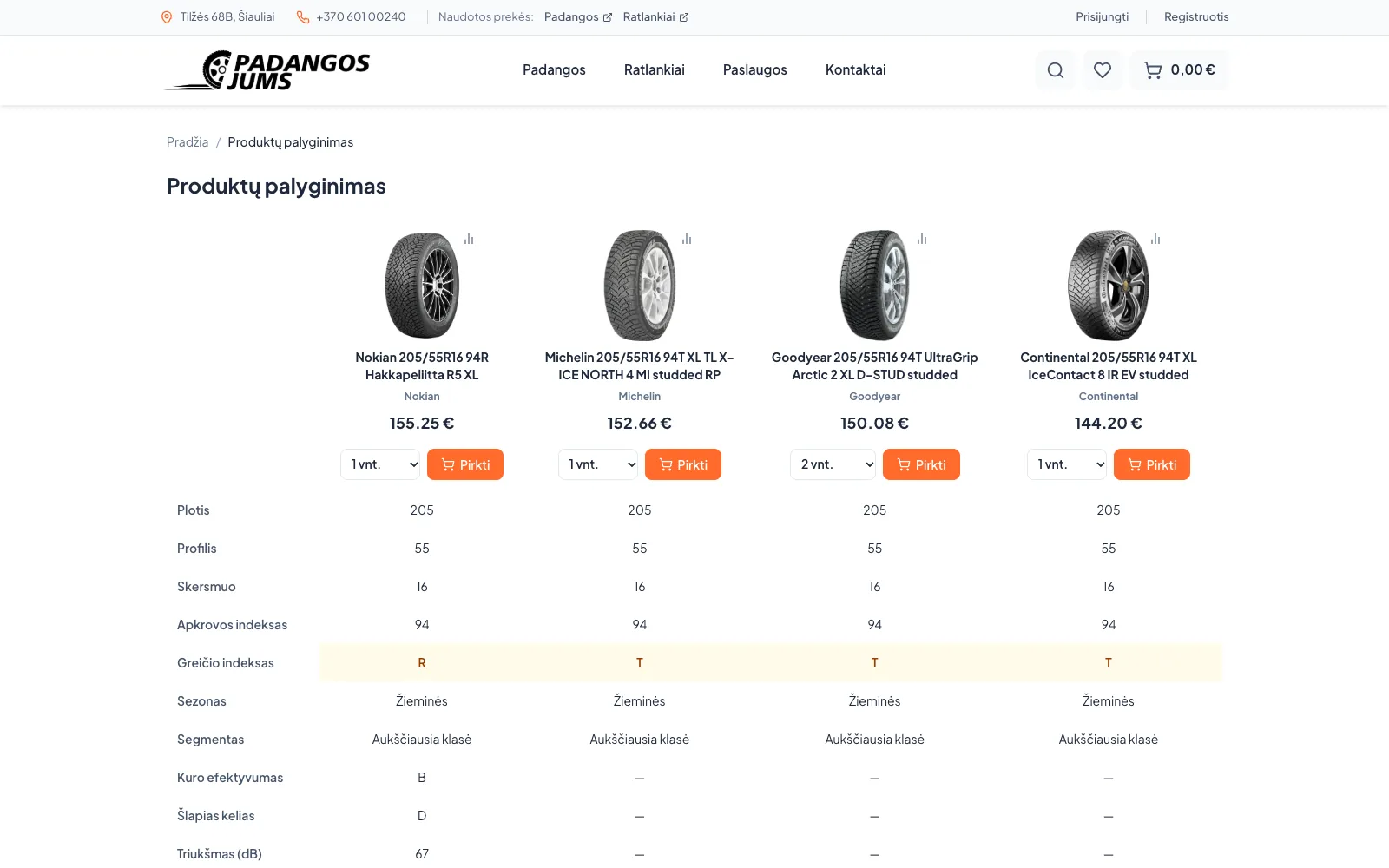This screenshot has width=1389, height=868.
Task: Open the search icon in header
Action: (1056, 70)
